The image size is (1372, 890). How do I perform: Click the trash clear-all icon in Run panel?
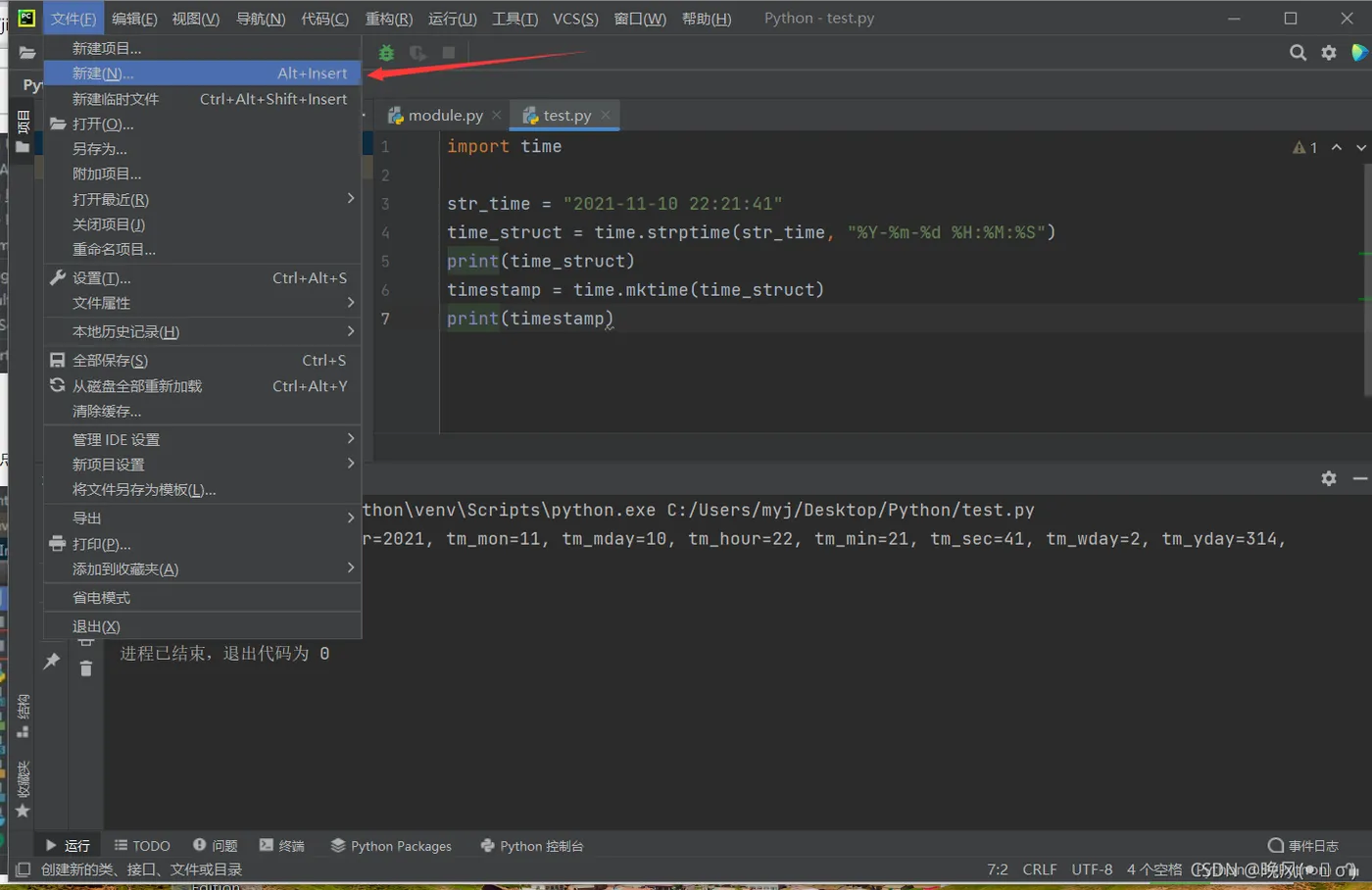click(x=86, y=668)
